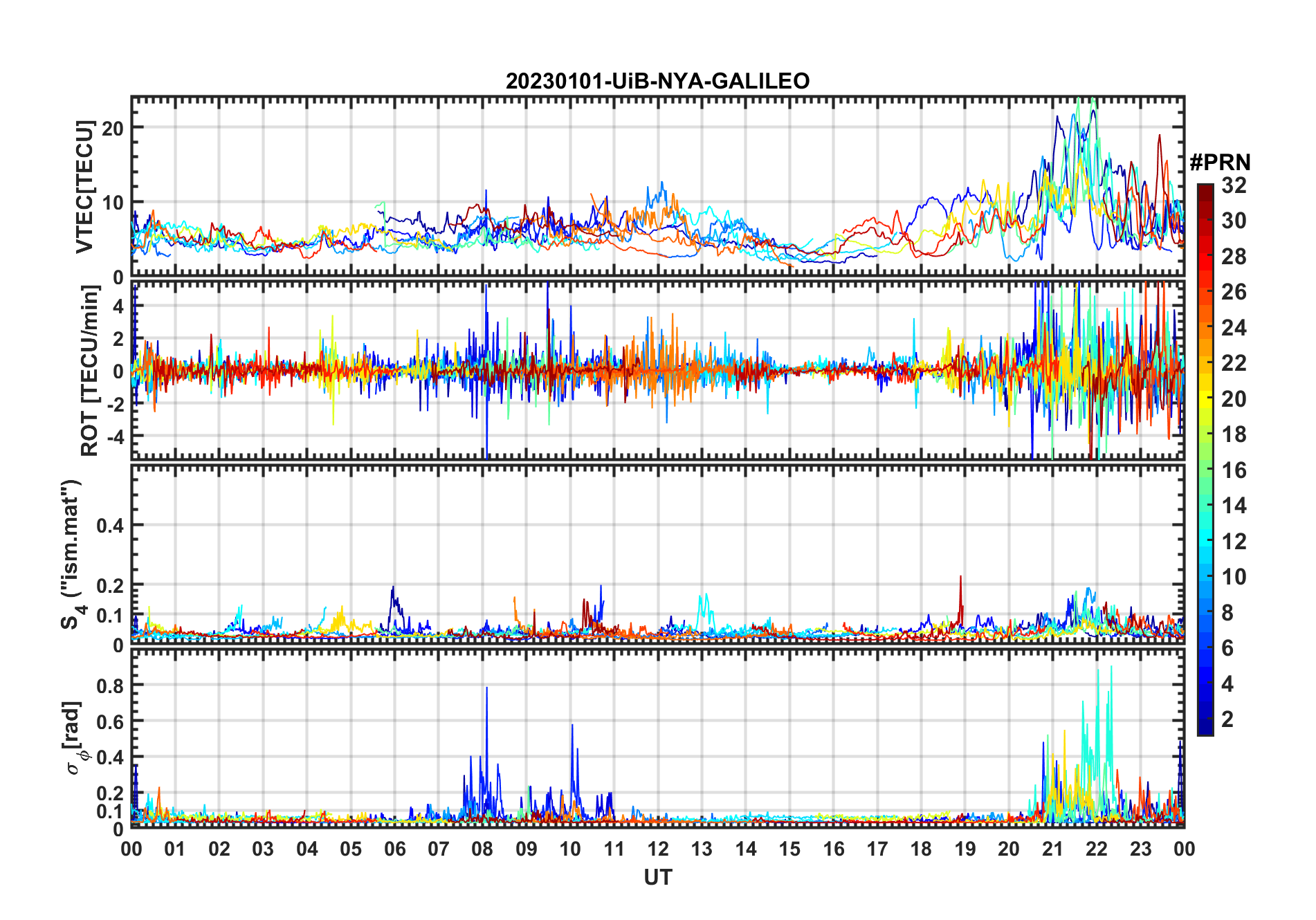
Task: Click colorbar tick label 2
Action: coord(1227,719)
